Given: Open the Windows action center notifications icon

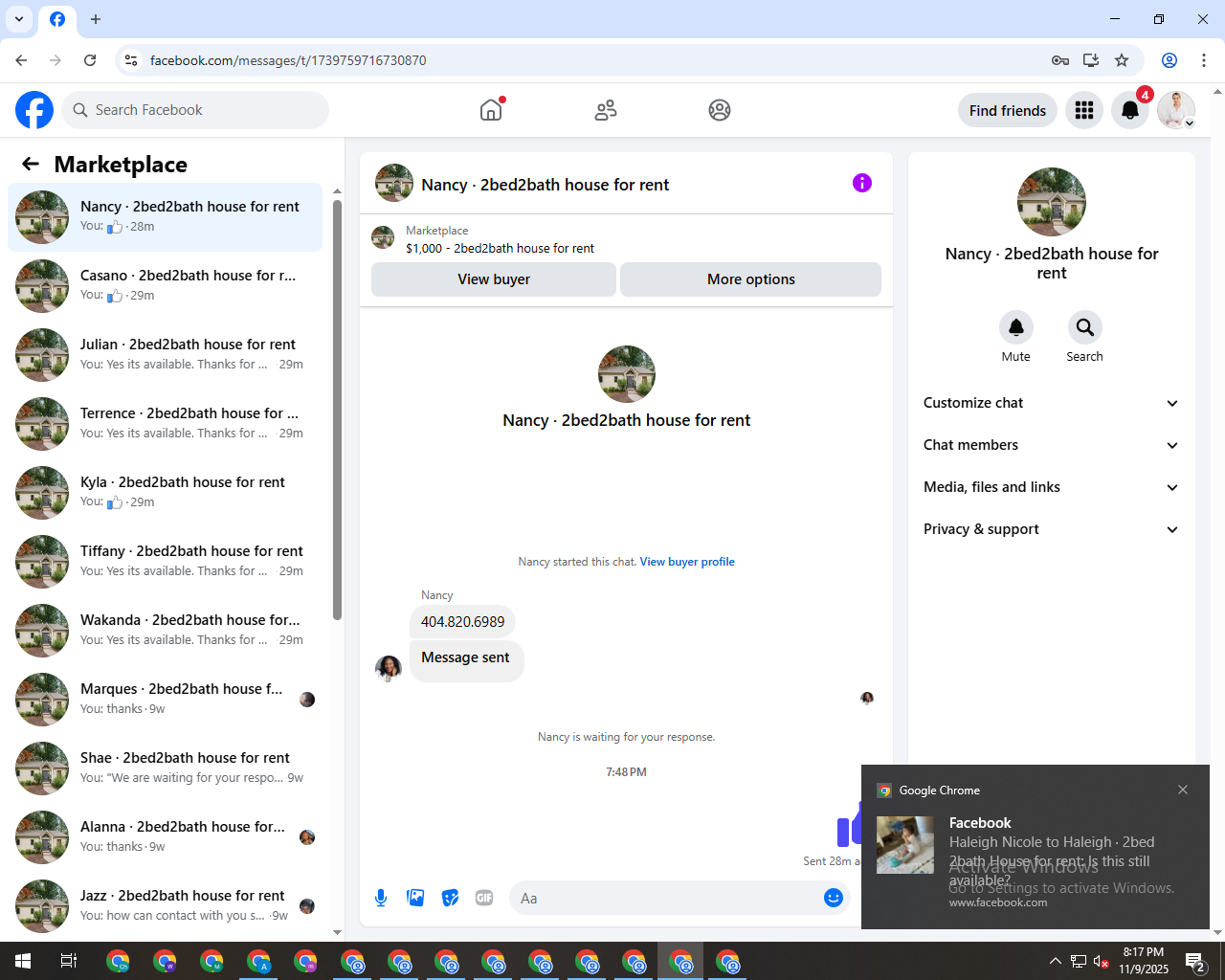Looking at the screenshot, I should point(1195,961).
